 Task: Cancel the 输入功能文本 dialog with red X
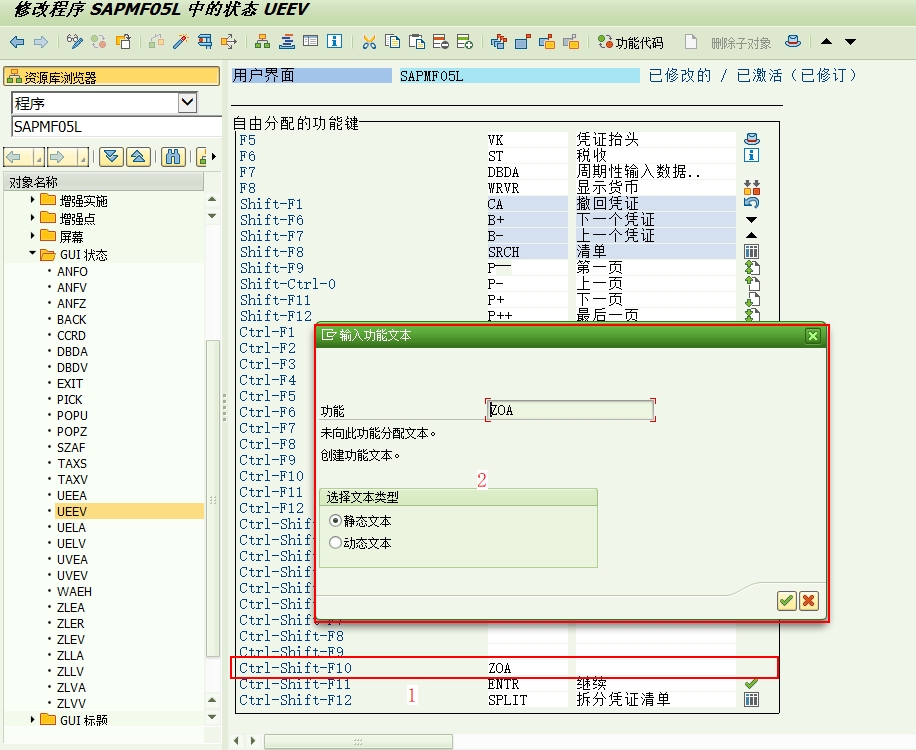pyautogui.click(x=808, y=601)
